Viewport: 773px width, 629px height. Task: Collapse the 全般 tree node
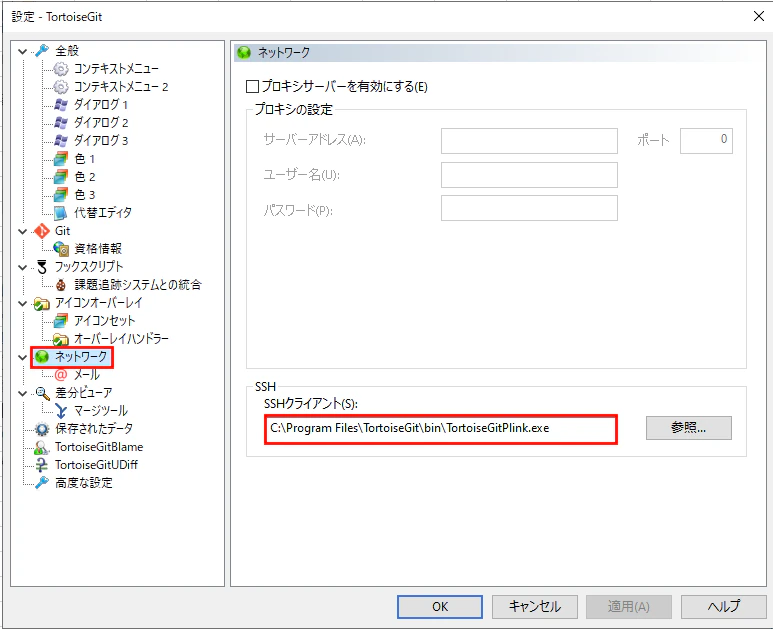tap(22, 51)
